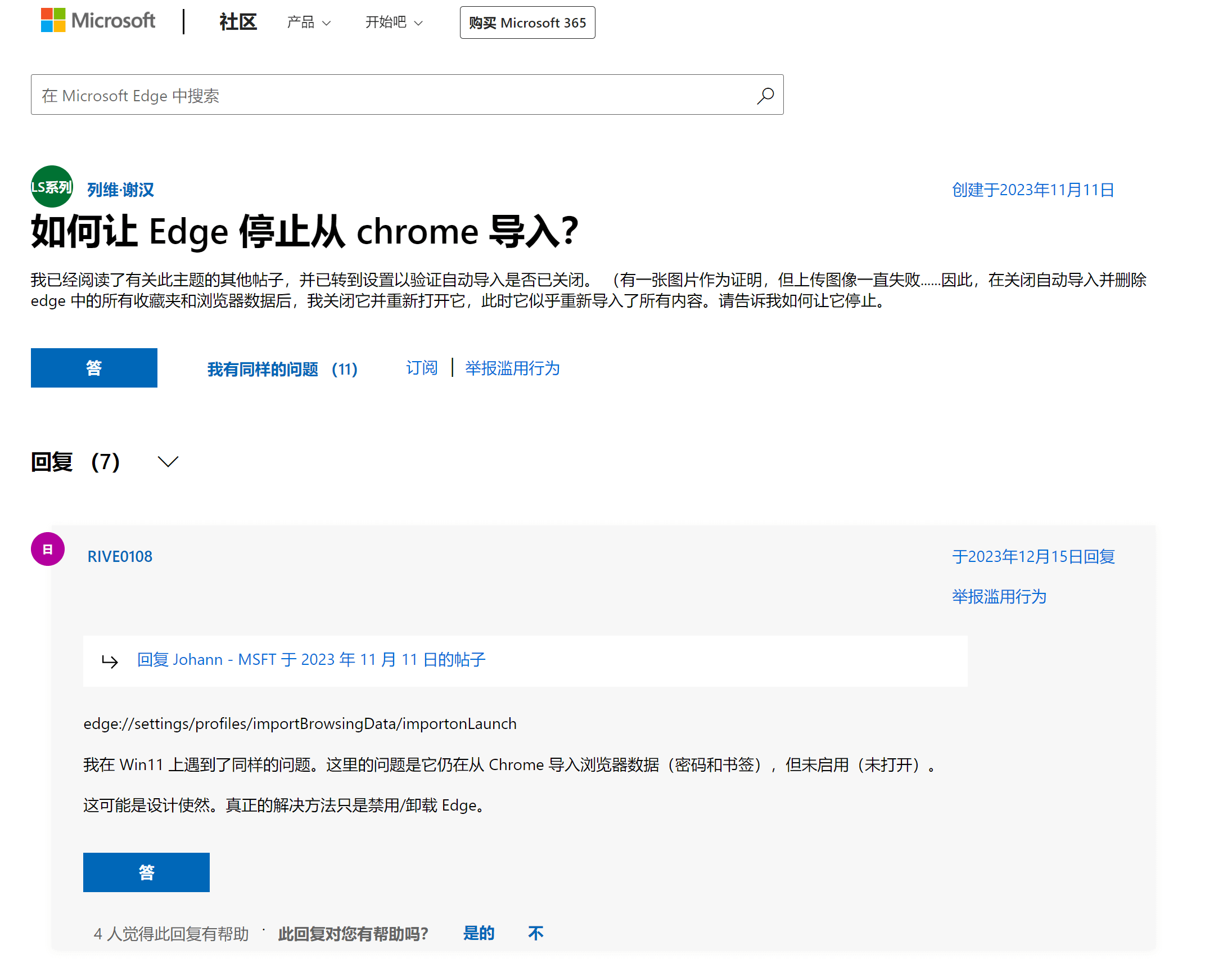
Task: Open the 列维·谢汉 profile link
Action: pyautogui.click(x=120, y=190)
